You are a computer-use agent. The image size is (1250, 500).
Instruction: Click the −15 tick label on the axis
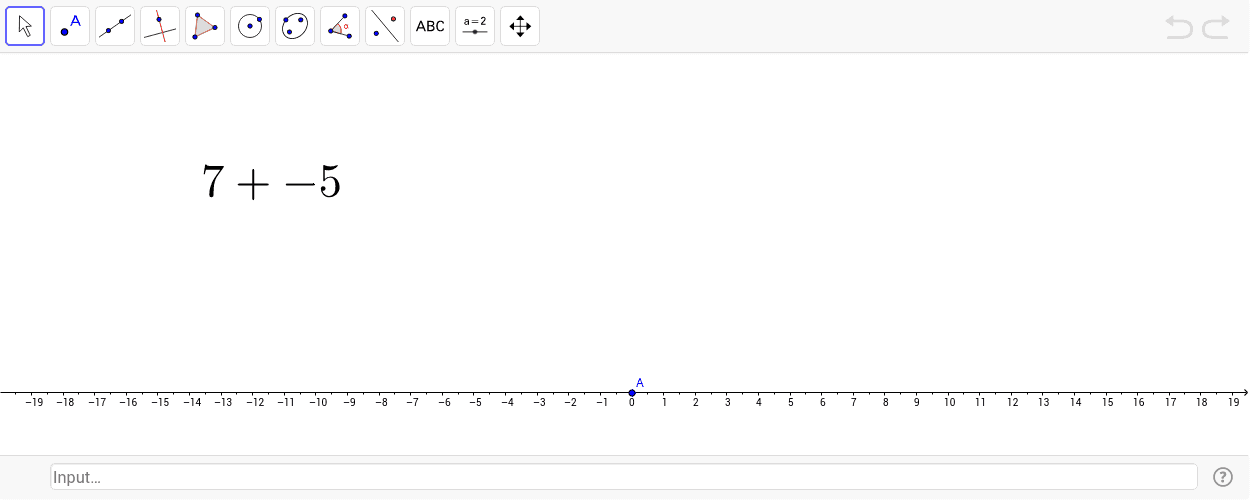coord(159,403)
